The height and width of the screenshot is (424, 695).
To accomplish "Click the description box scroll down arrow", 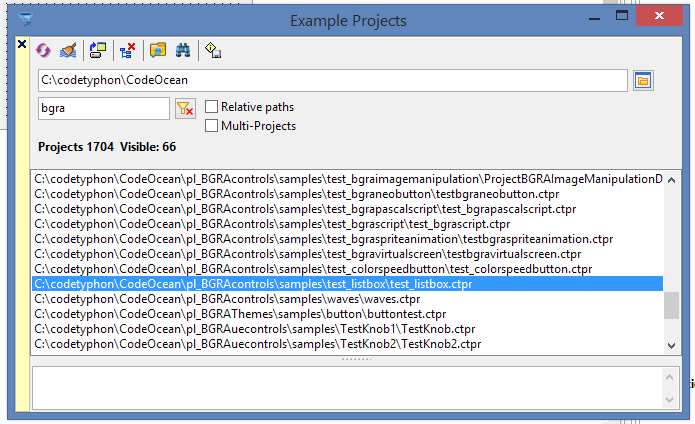I will (670, 400).
